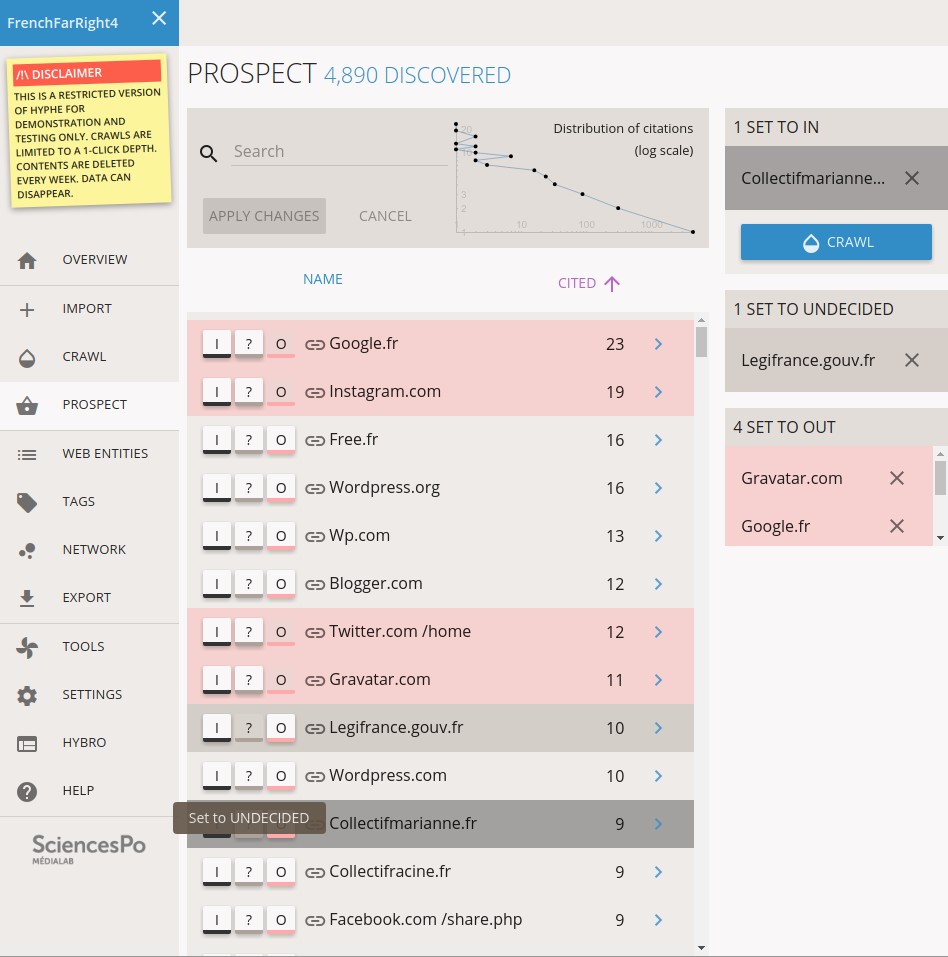Remove Google.fr from SET TO OUT list
Screen dimensions: 948x957
[x=897, y=526]
